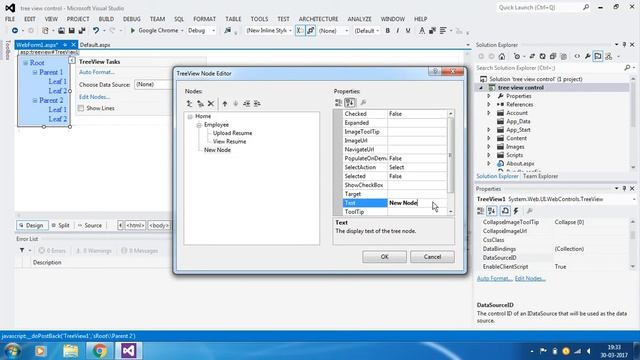Click the Text property value field
Image resolution: width=640 pixels, height=360 pixels.
pyautogui.click(x=417, y=203)
